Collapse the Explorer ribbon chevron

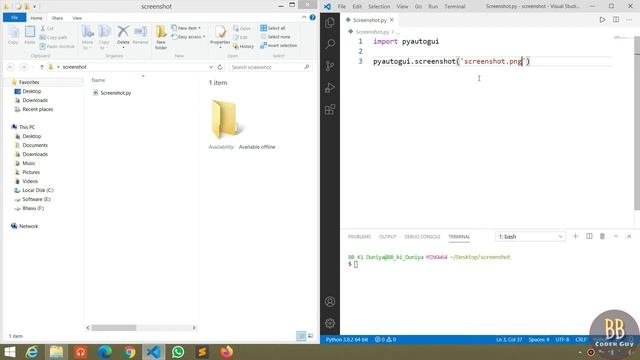304,17
